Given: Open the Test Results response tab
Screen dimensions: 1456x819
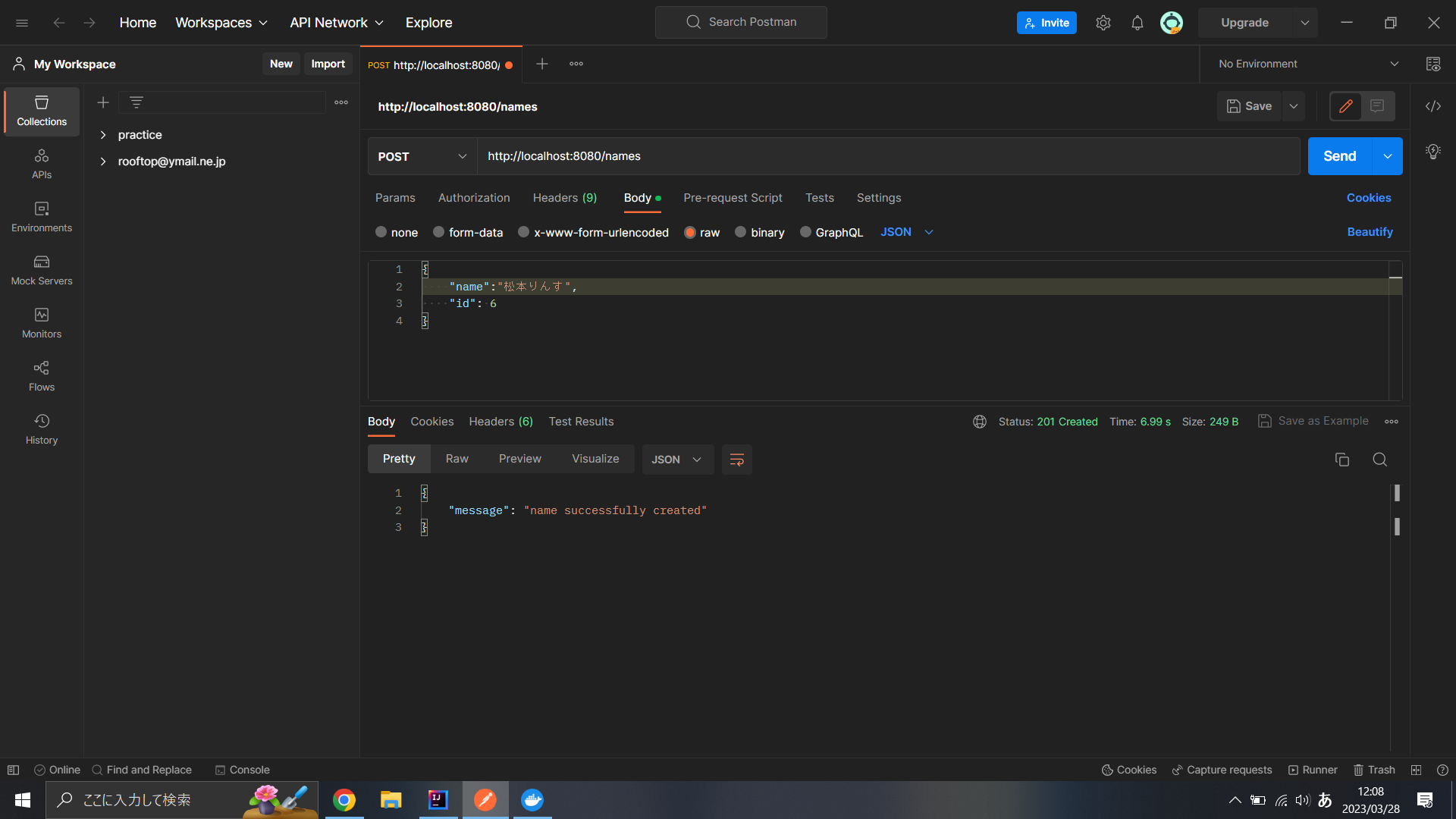Looking at the screenshot, I should (582, 422).
